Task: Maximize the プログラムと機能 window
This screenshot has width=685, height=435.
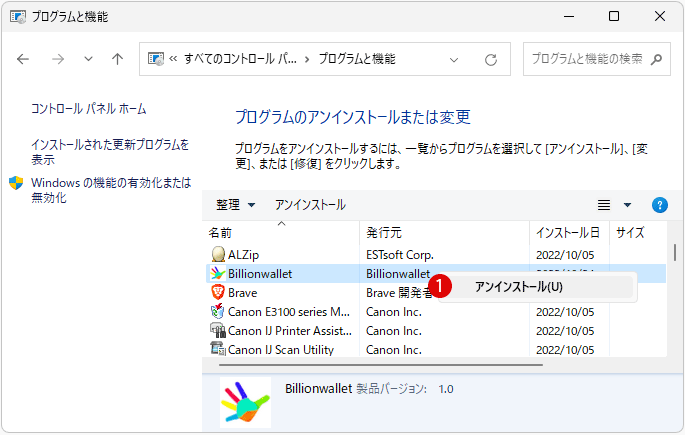Action: click(x=614, y=17)
